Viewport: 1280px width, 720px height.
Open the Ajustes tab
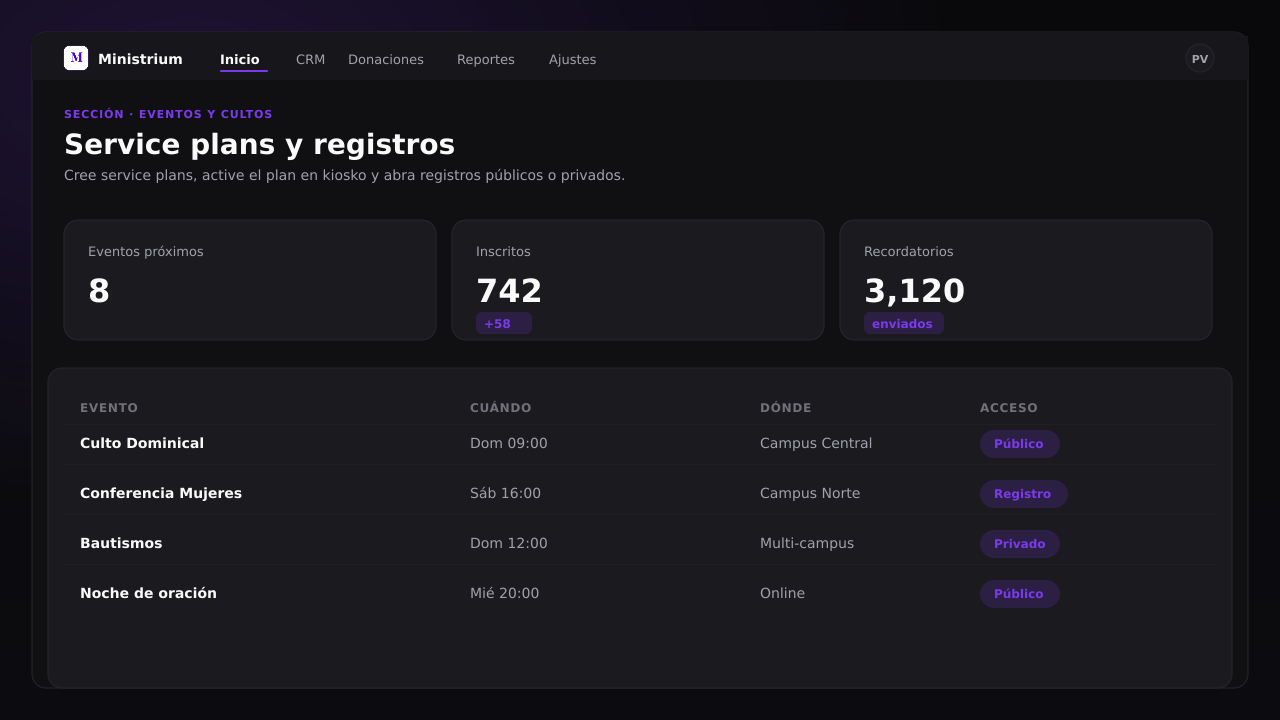(572, 60)
